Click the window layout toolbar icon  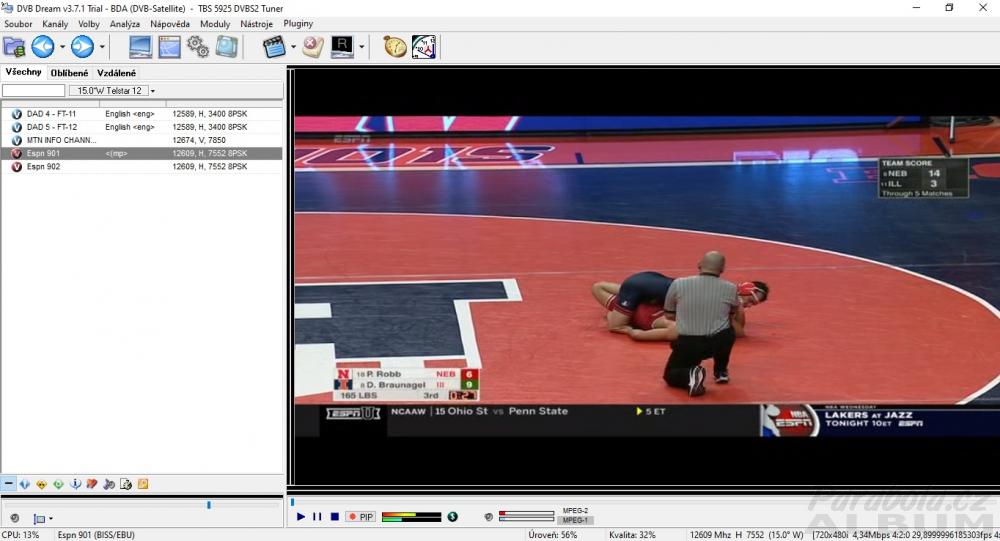pos(169,47)
